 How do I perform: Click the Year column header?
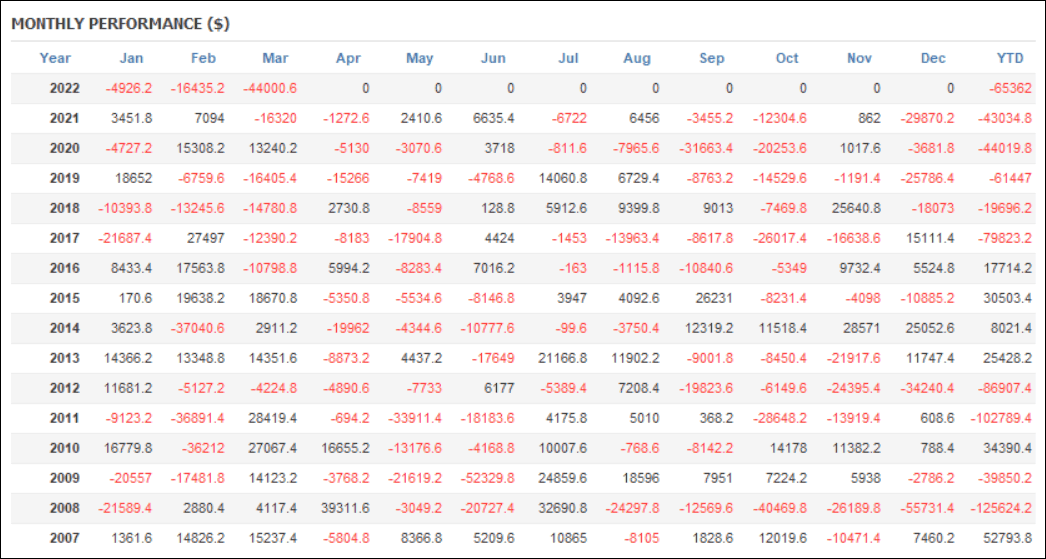[56, 58]
